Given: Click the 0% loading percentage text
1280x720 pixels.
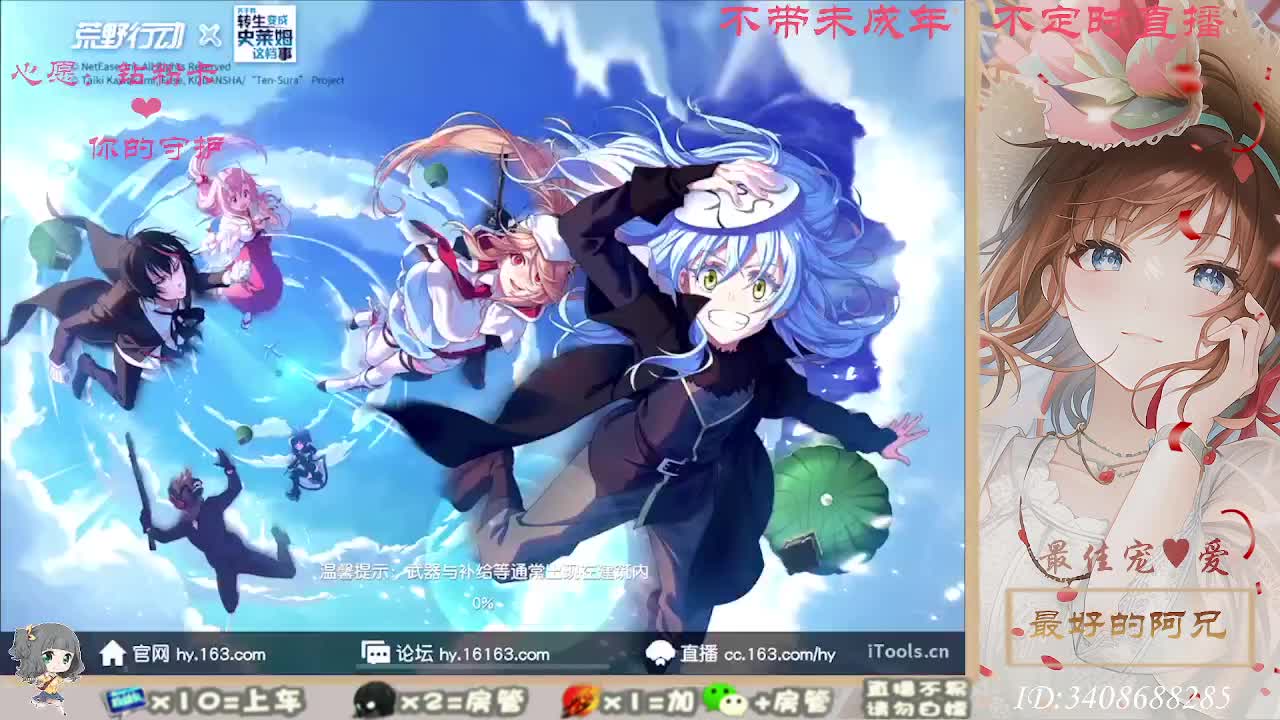Looking at the screenshot, I should point(483,603).
